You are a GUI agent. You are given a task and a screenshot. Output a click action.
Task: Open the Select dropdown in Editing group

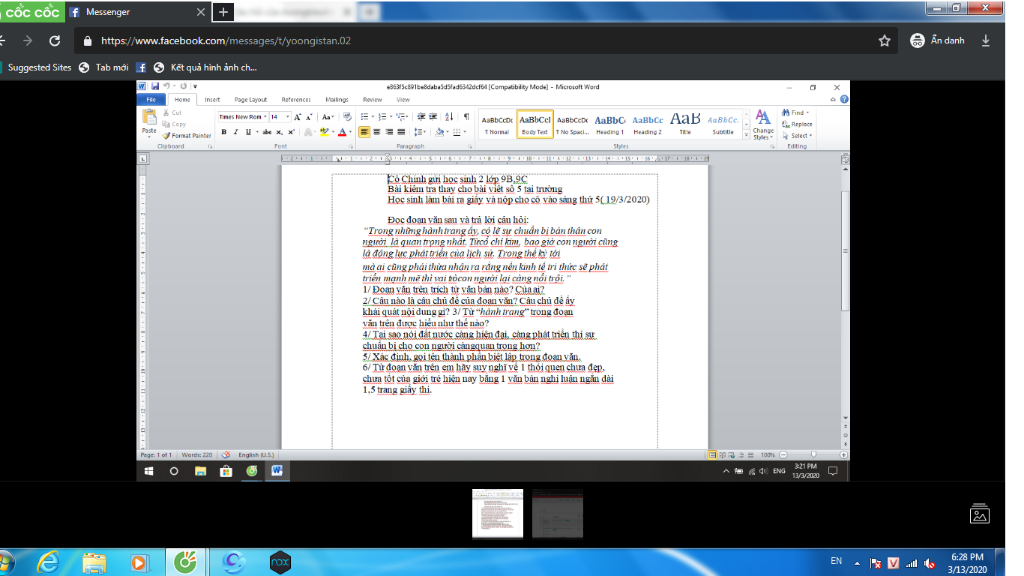pos(810,136)
